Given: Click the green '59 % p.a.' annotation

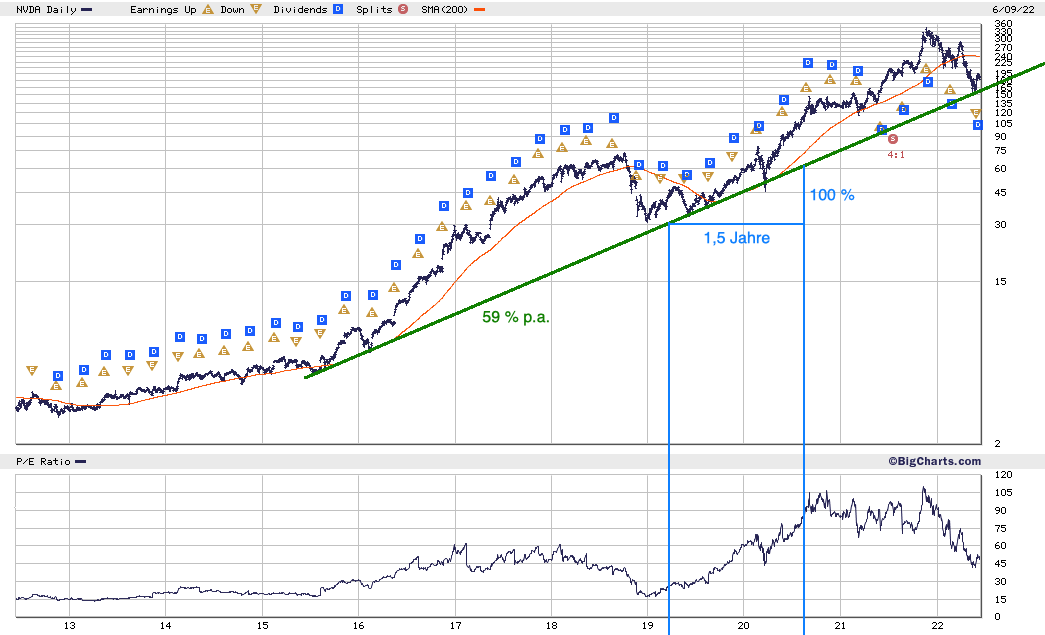Looking at the screenshot, I should point(516,317).
